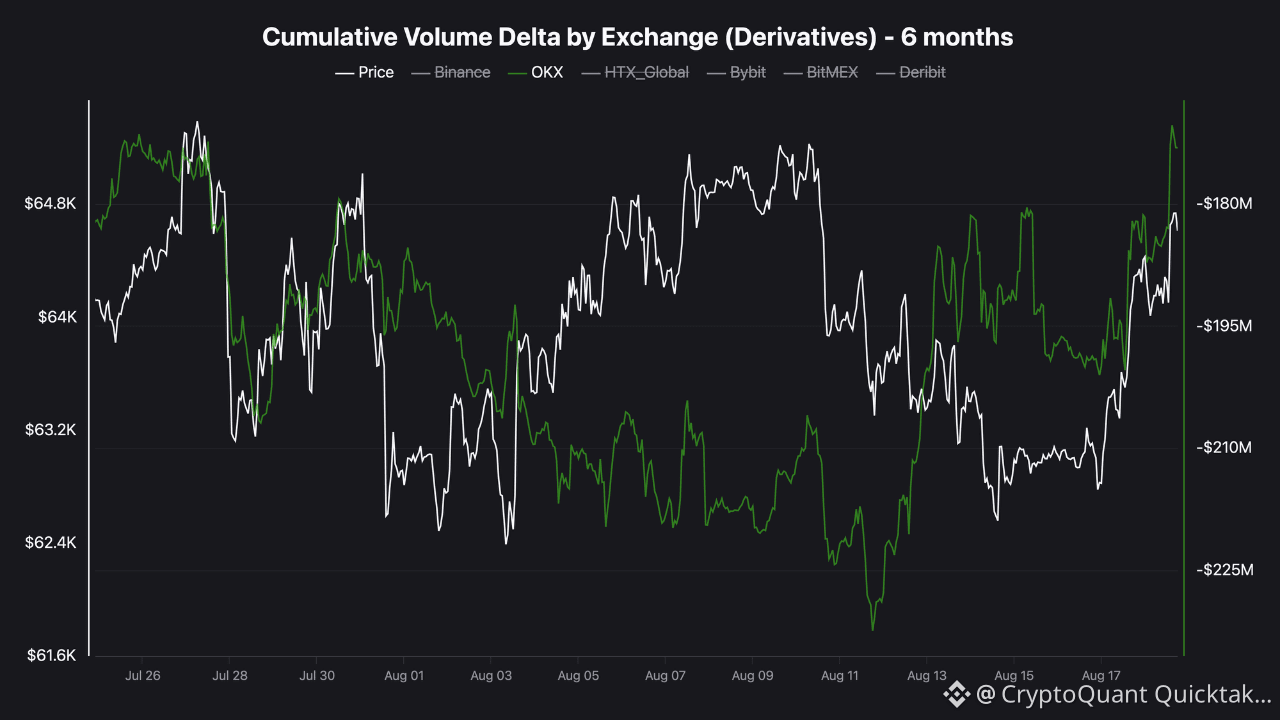The height and width of the screenshot is (720, 1280).
Task: Select the Jul 28 date label
Action: (230, 675)
